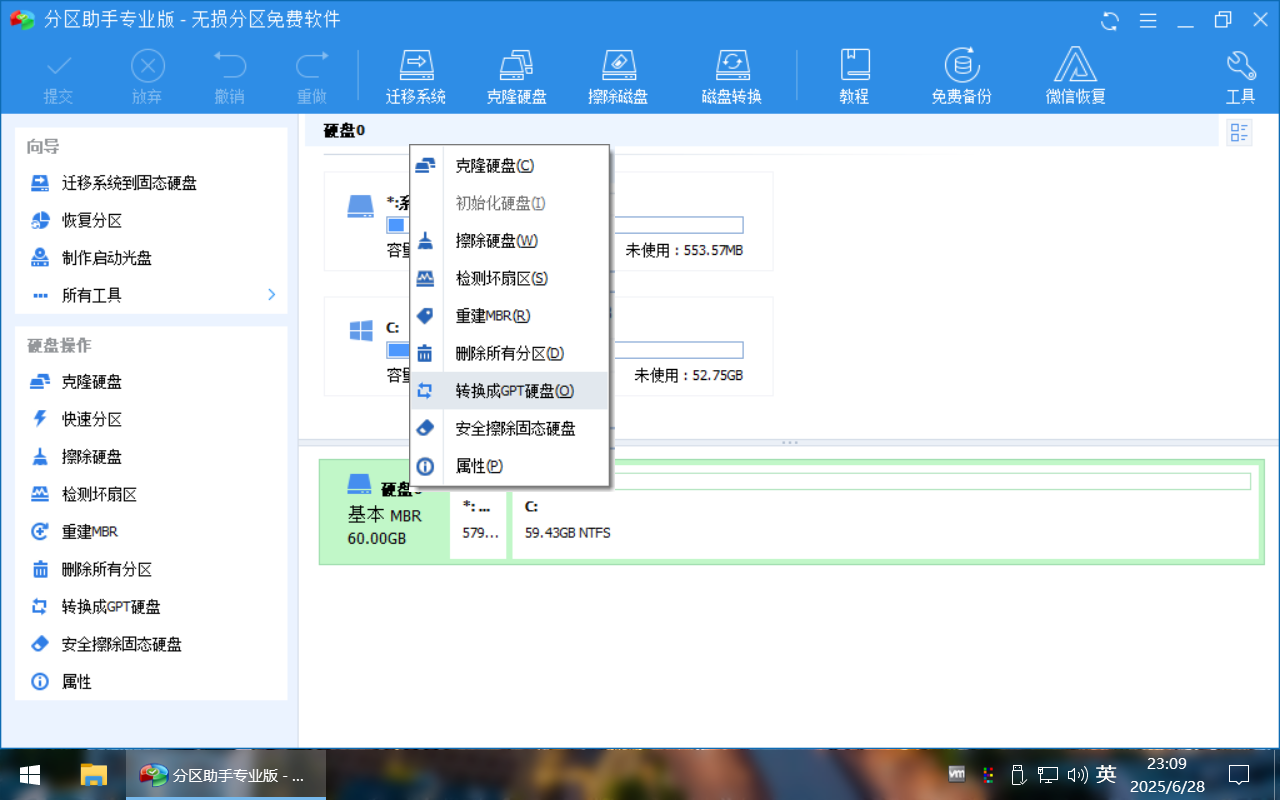Toggle the disk list view mode icon

(x=1239, y=132)
